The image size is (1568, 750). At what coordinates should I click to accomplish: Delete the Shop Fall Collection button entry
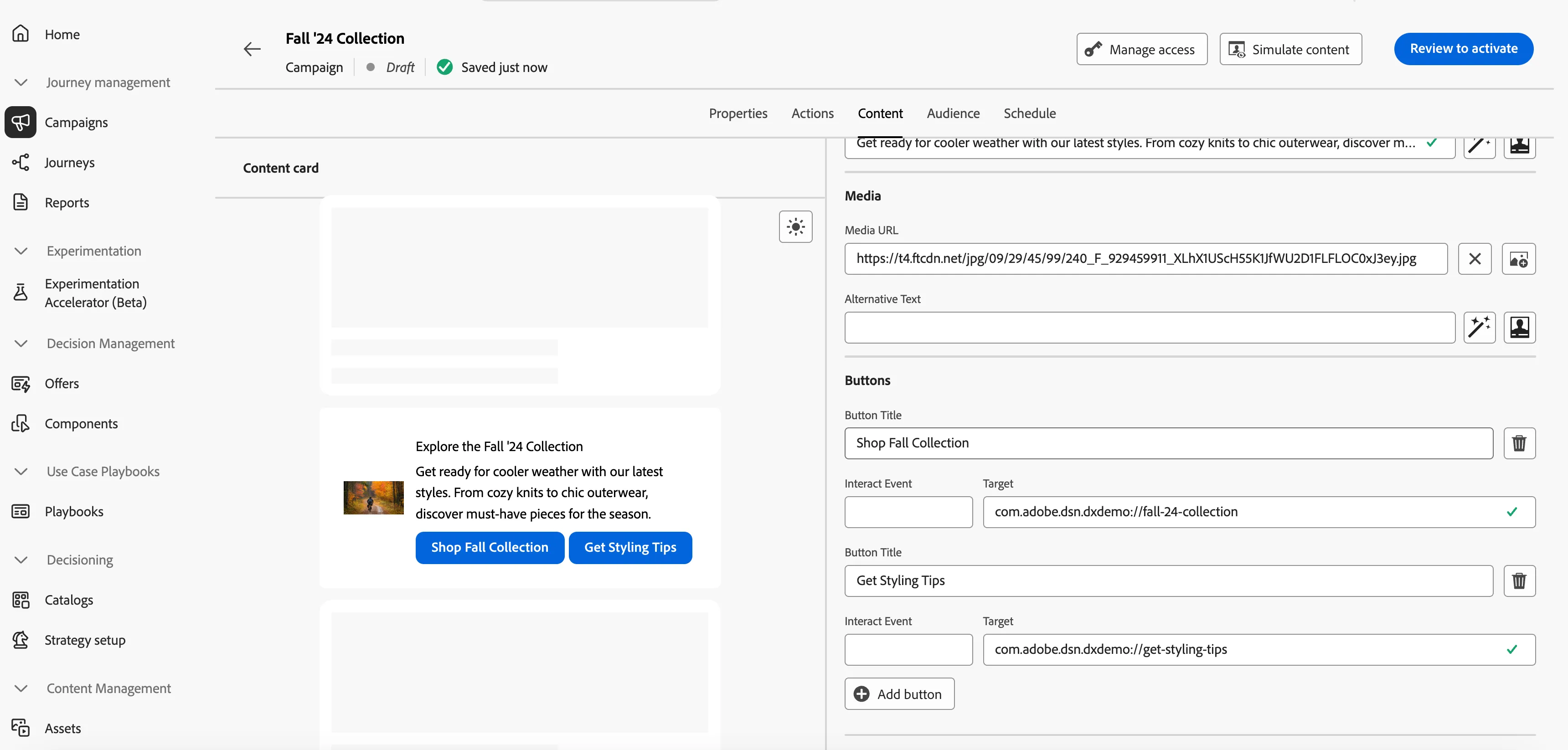pos(1520,443)
